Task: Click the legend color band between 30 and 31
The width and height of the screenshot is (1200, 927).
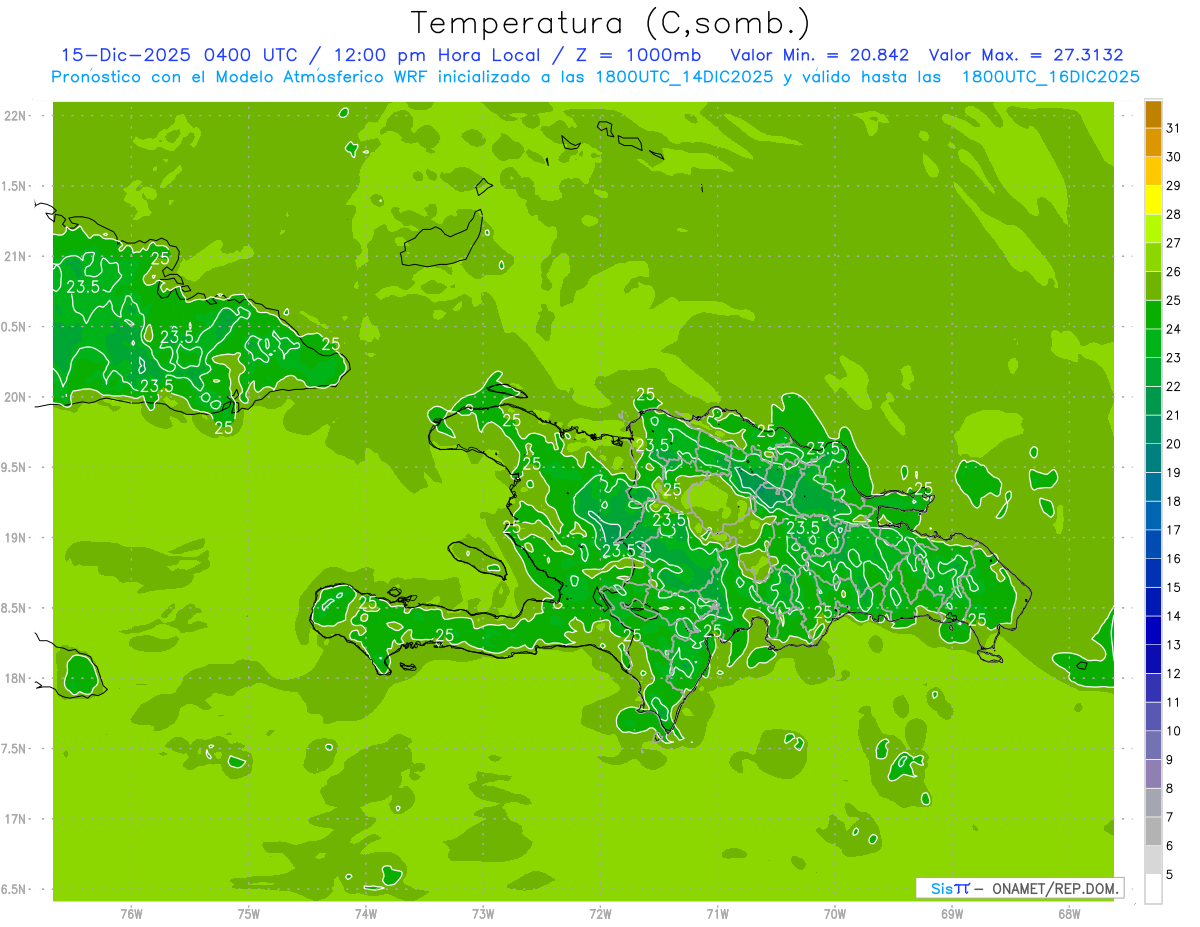Action: [x=1153, y=142]
